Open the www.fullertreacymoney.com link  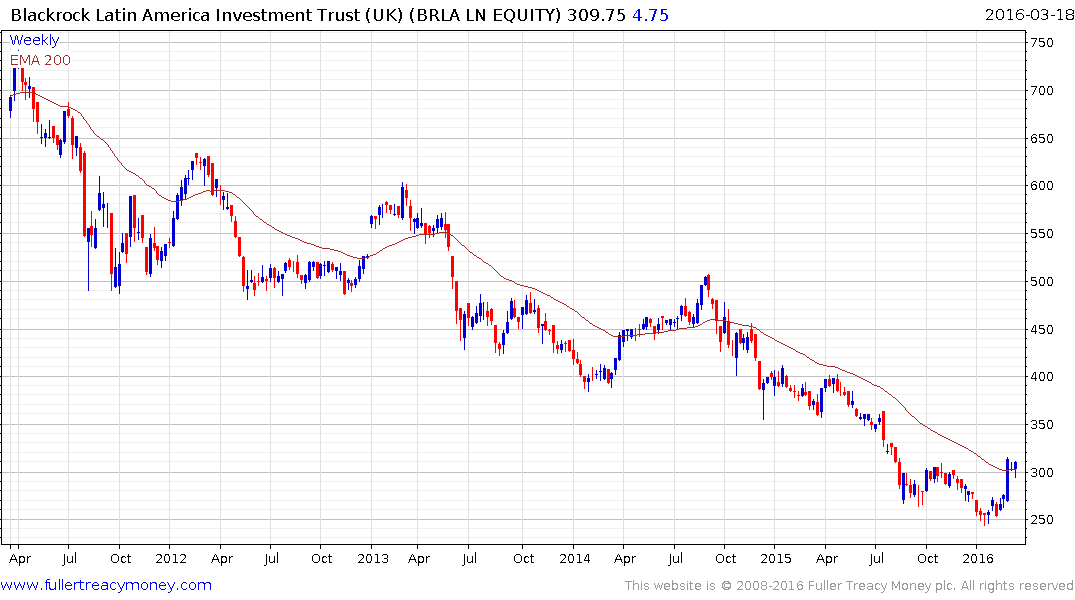click(106, 585)
